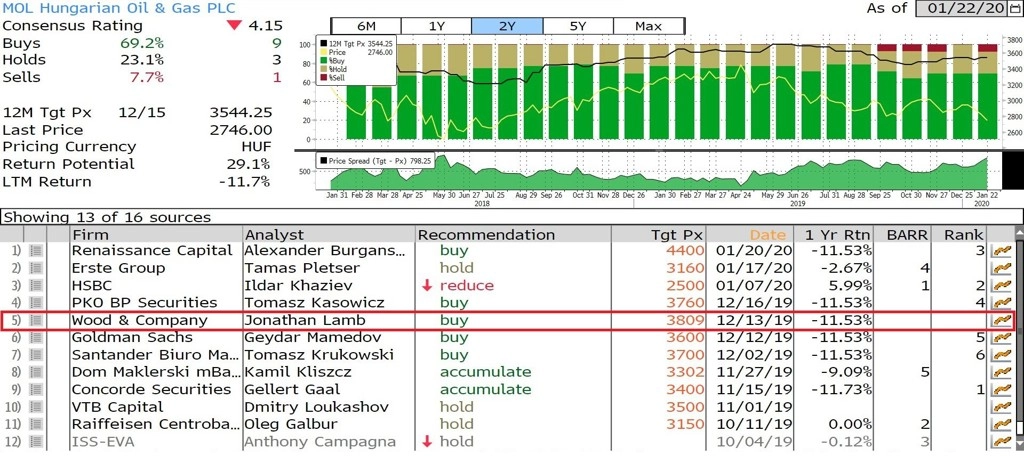Sort by the 1 Yr Rtn column header
This screenshot has height=456, width=1024.
click(x=834, y=235)
